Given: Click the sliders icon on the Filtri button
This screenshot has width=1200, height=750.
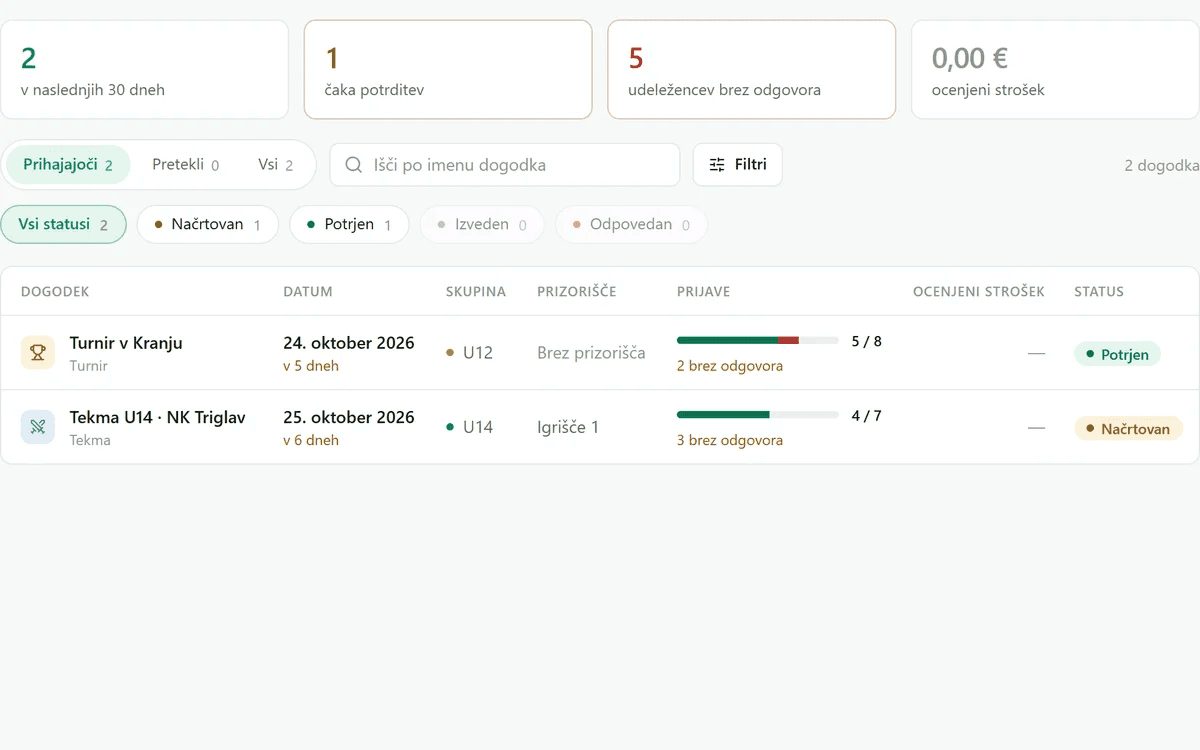Looking at the screenshot, I should pyautogui.click(x=717, y=165).
